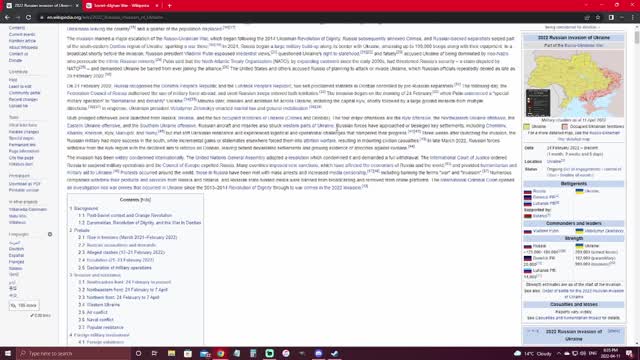The width and height of the screenshot is (640, 360).
Task: Open the Windows Start menu
Action: (8, 353)
